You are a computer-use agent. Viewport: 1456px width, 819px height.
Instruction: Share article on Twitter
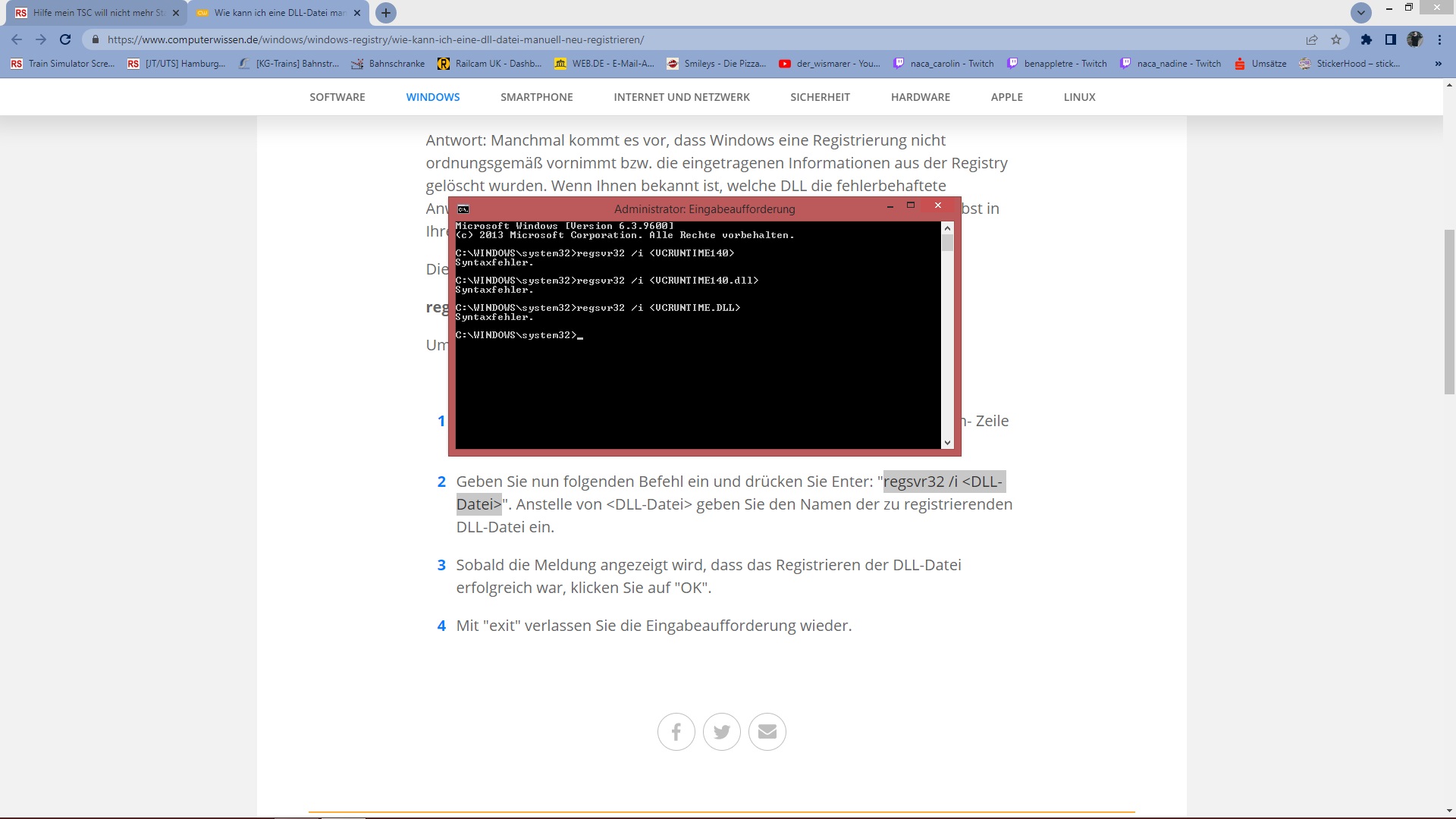(721, 732)
